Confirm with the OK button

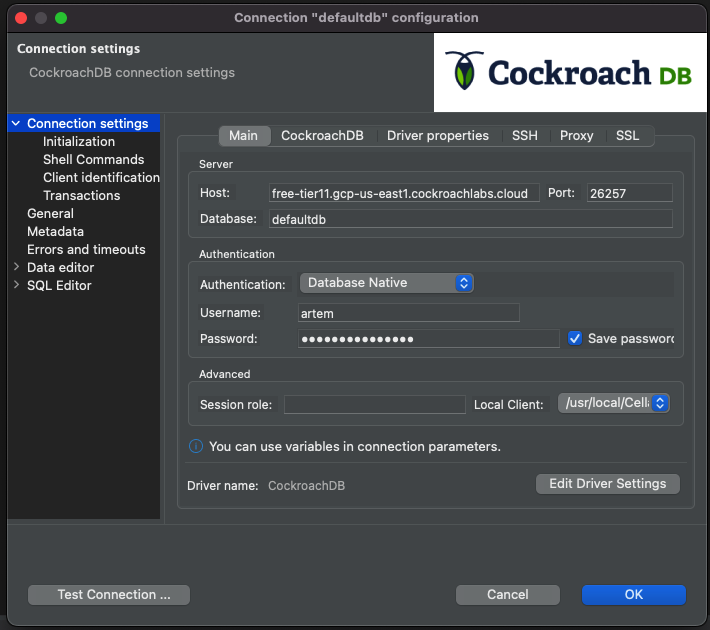(x=633, y=595)
